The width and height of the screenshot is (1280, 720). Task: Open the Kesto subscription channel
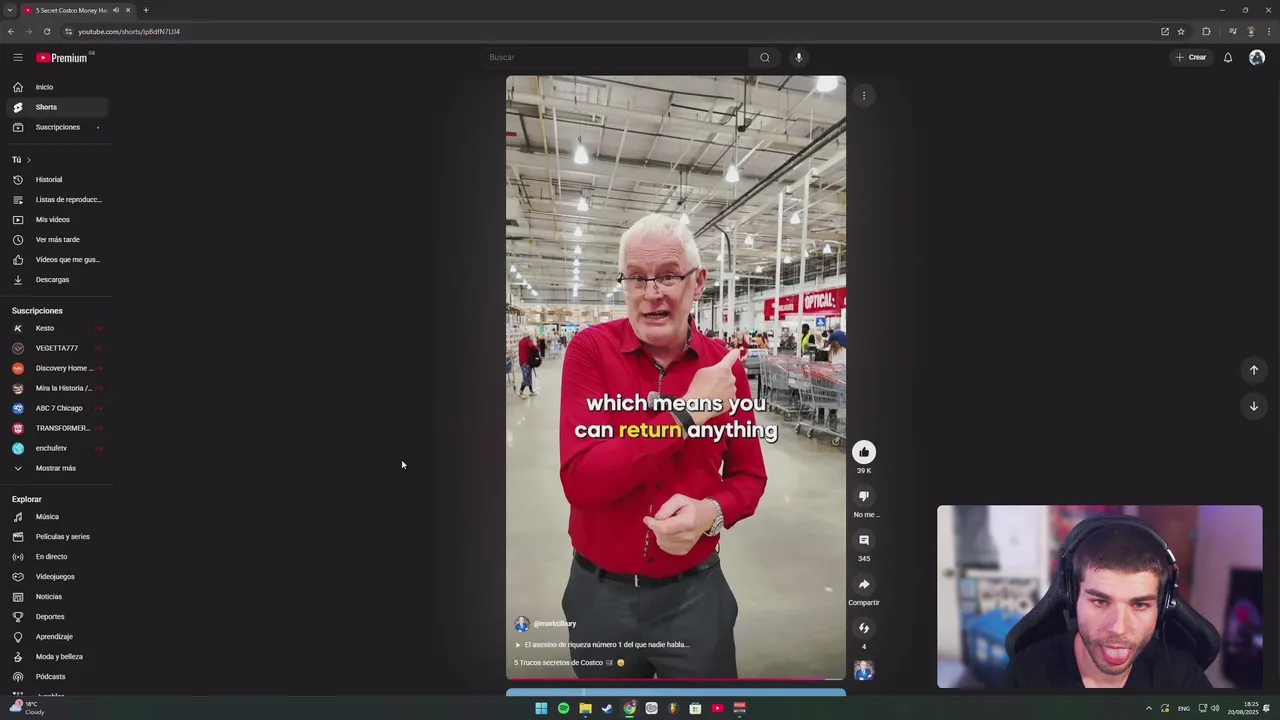pos(56,328)
